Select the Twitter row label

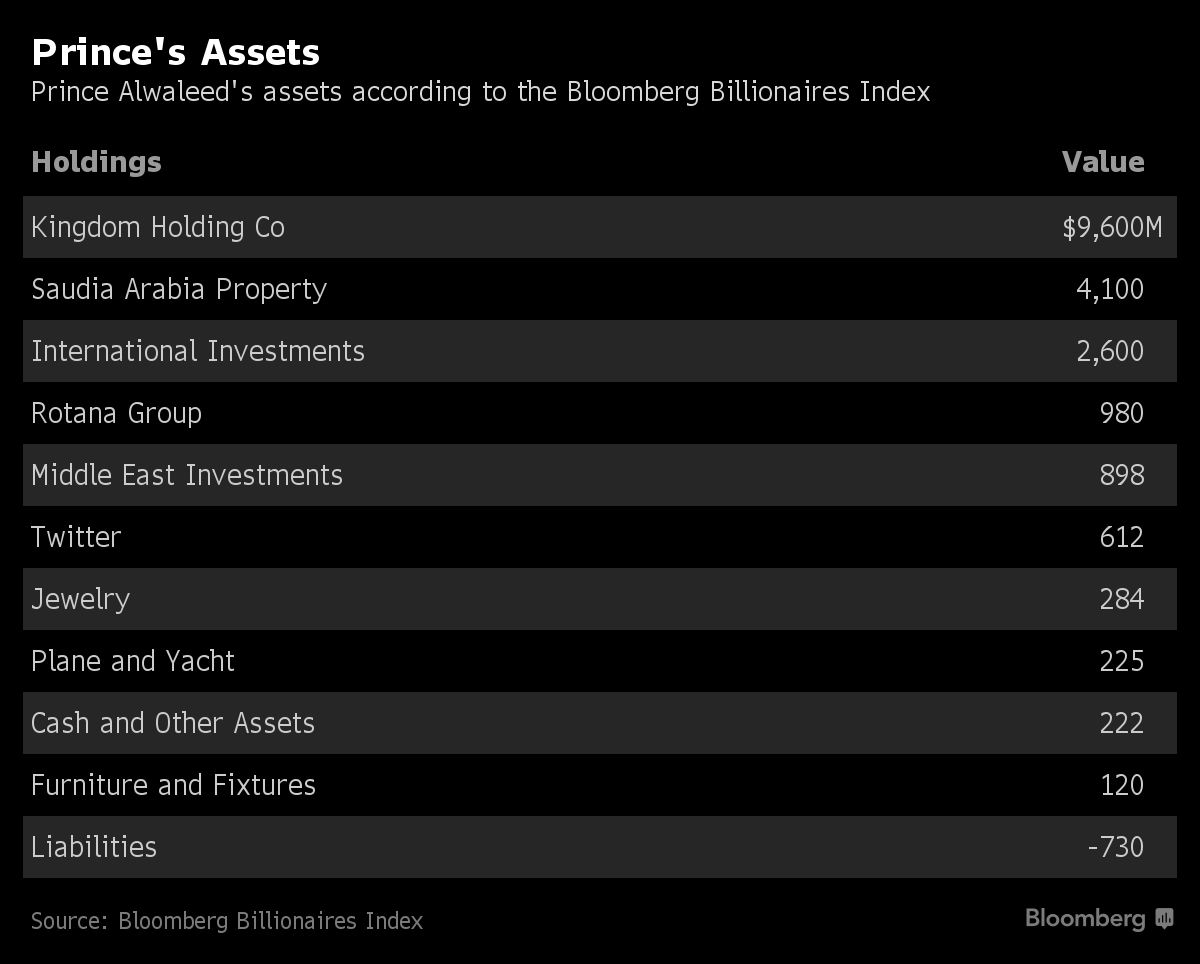[x=76, y=538]
